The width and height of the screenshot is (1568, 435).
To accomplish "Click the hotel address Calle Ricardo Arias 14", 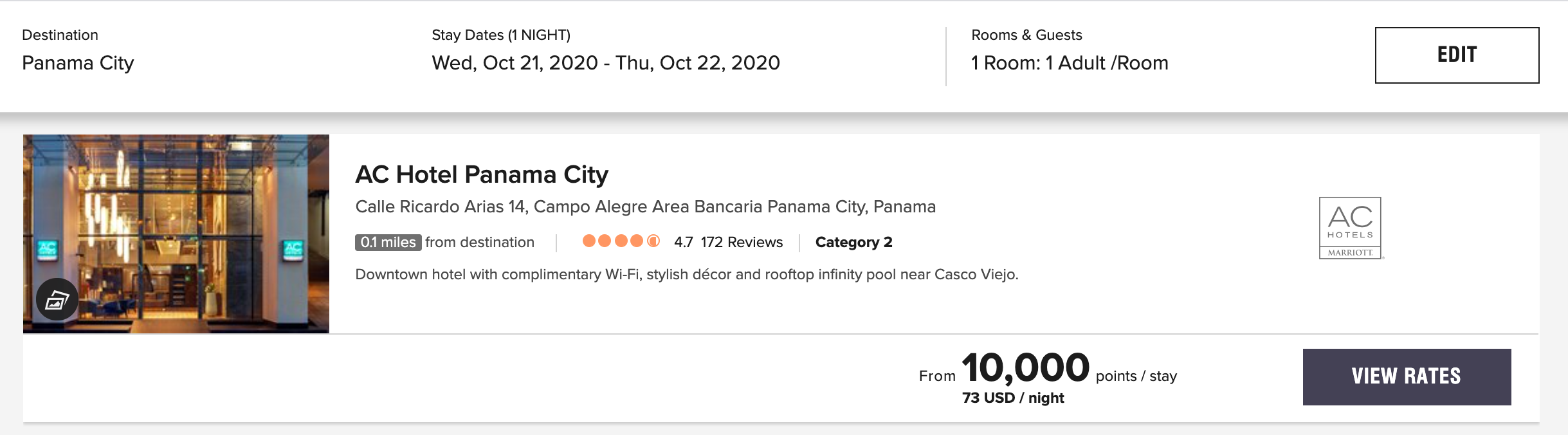I will 645,207.
